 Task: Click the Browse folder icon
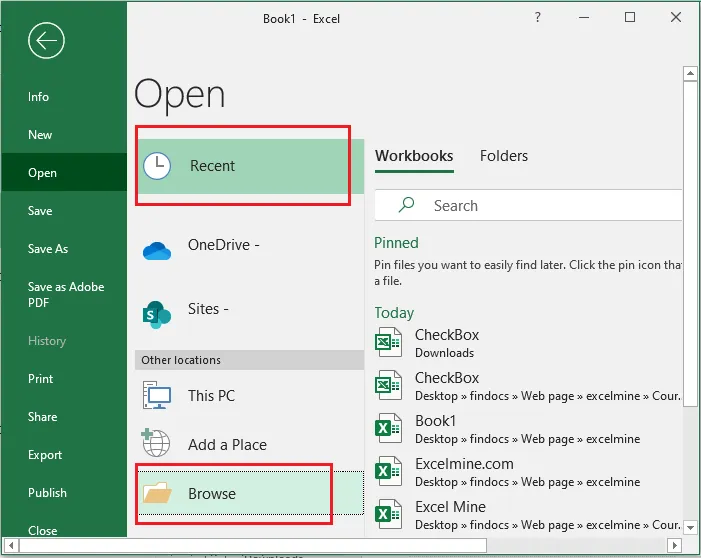point(157,493)
